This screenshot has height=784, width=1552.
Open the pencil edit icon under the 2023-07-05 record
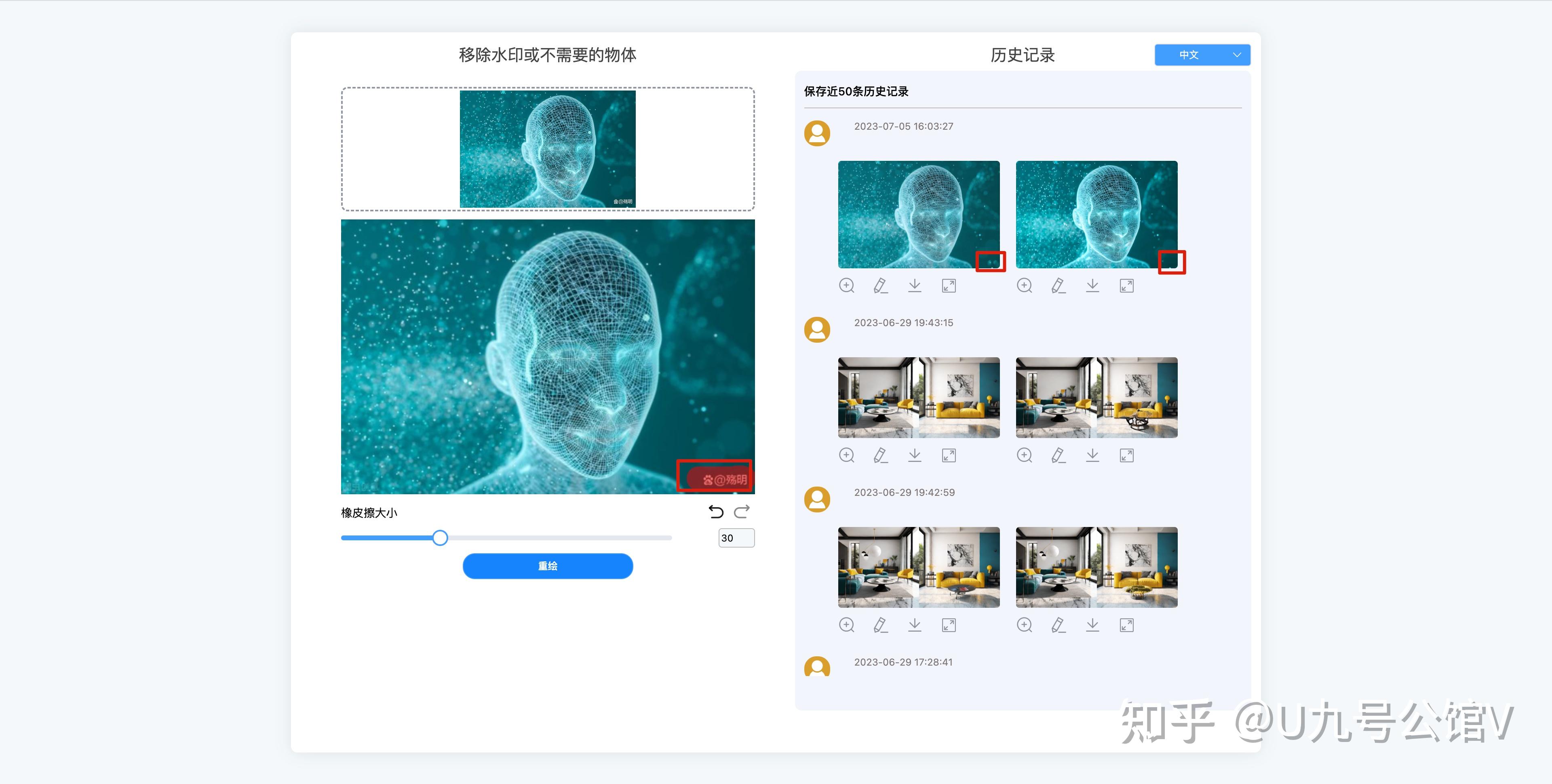pos(880,286)
